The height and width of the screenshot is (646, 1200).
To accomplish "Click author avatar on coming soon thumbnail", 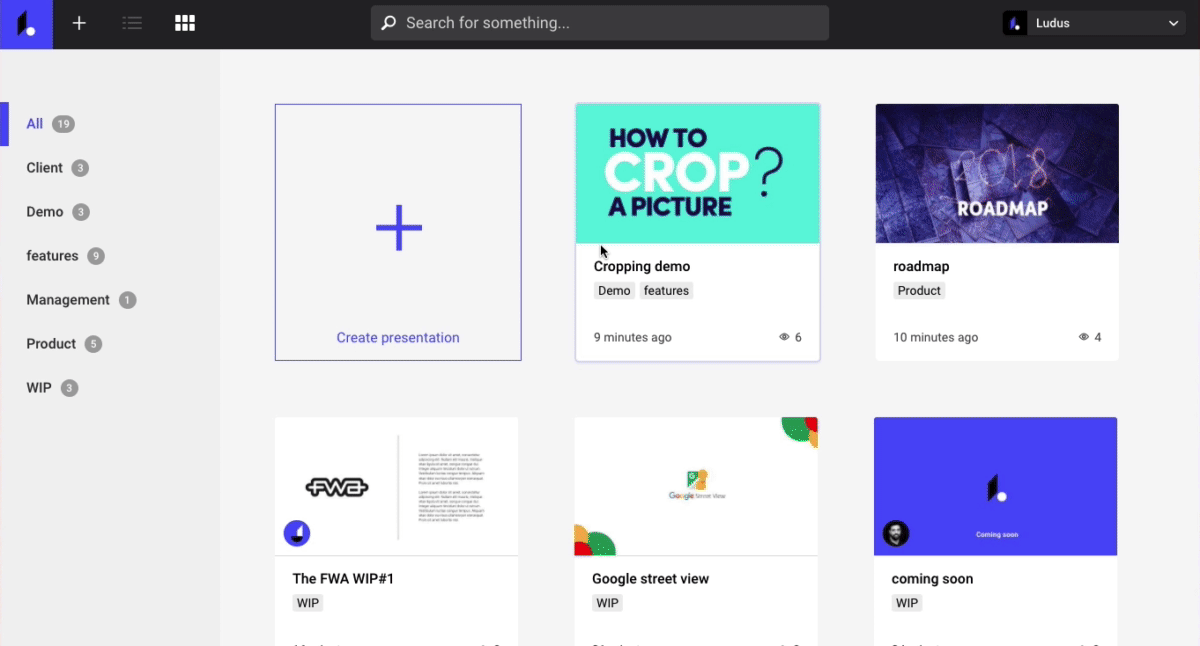I will point(896,533).
